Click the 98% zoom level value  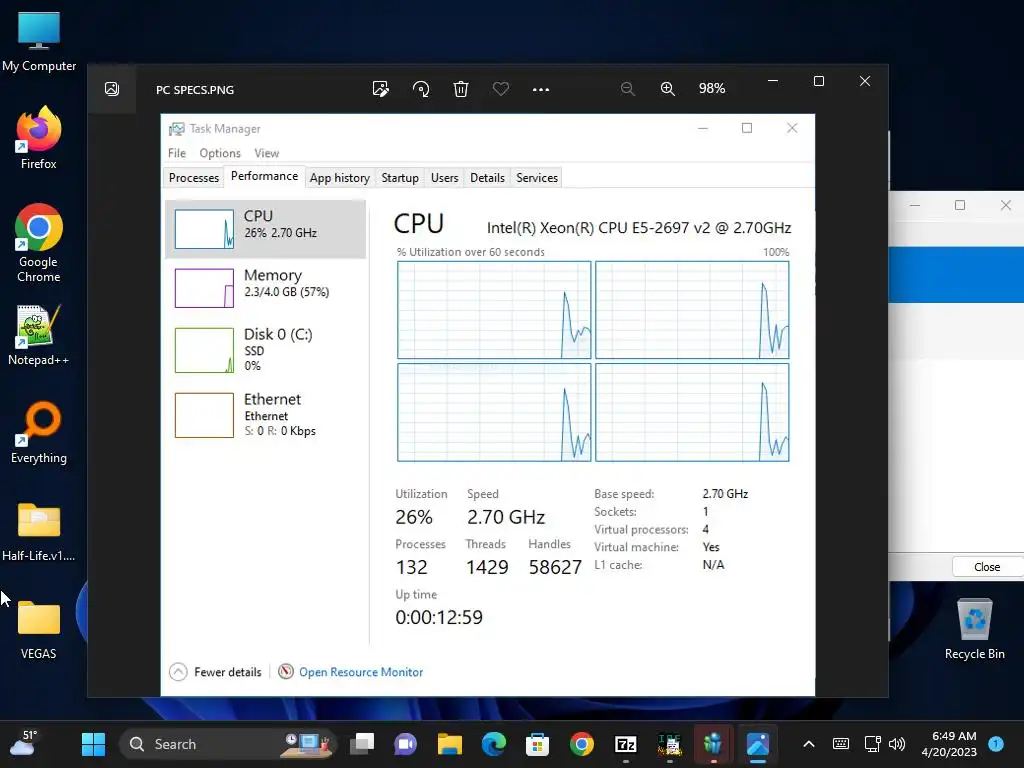(x=712, y=89)
